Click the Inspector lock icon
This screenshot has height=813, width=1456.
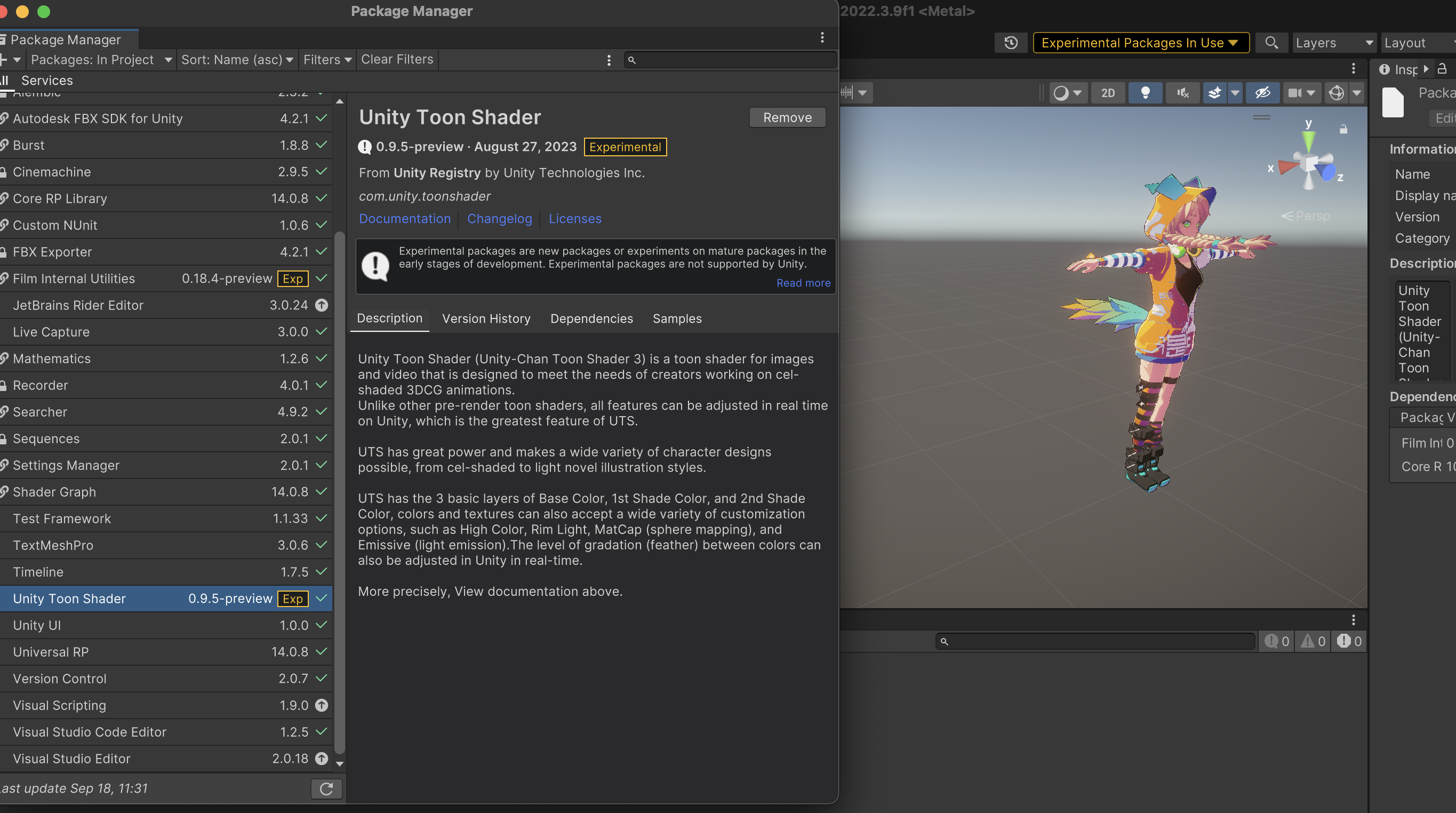[x=1442, y=69]
